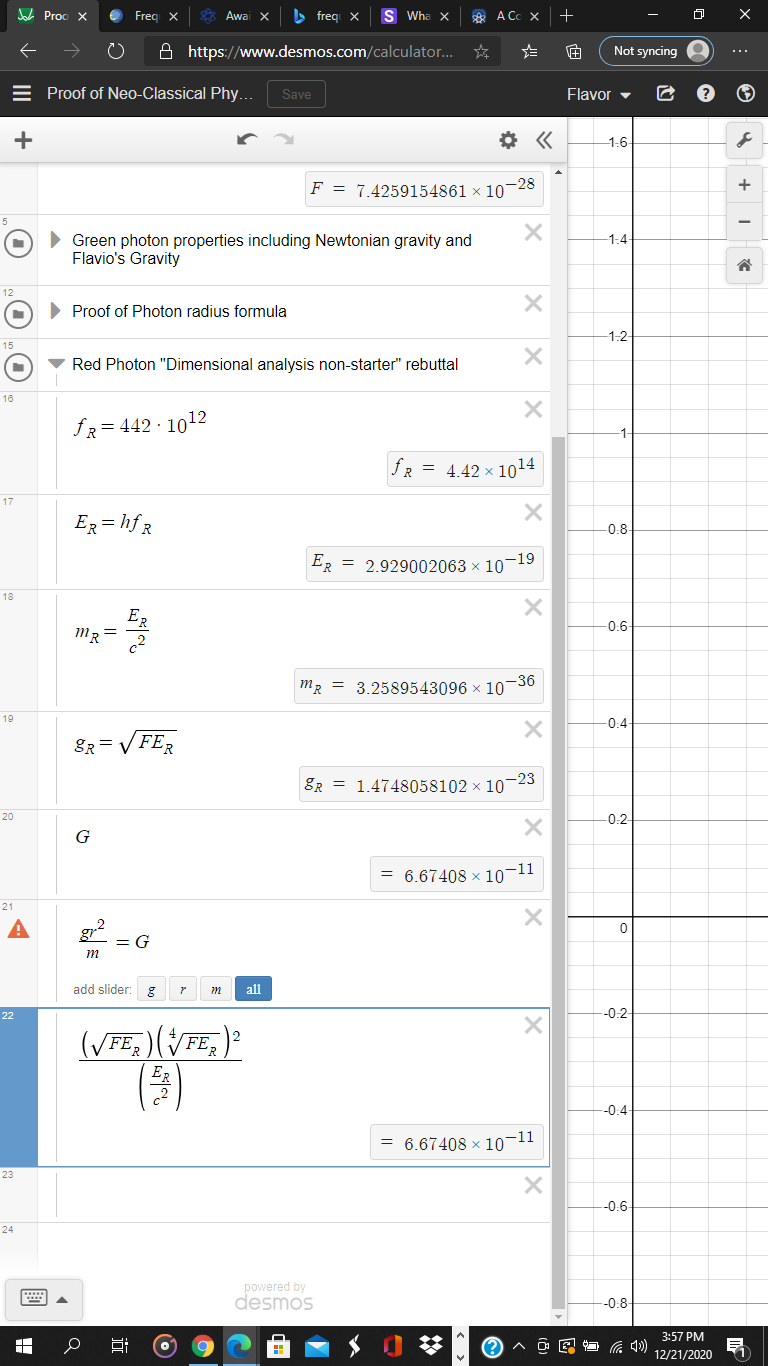Add a slider for all variables
Image resolution: width=768 pixels, height=1366 pixels.
(253, 989)
